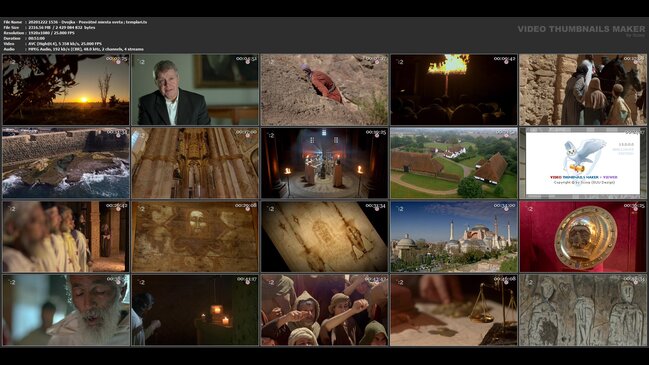Select thumbnail of rocky coastline with waves
The height and width of the screenshot is (365, 649).
tap(66, 163)
